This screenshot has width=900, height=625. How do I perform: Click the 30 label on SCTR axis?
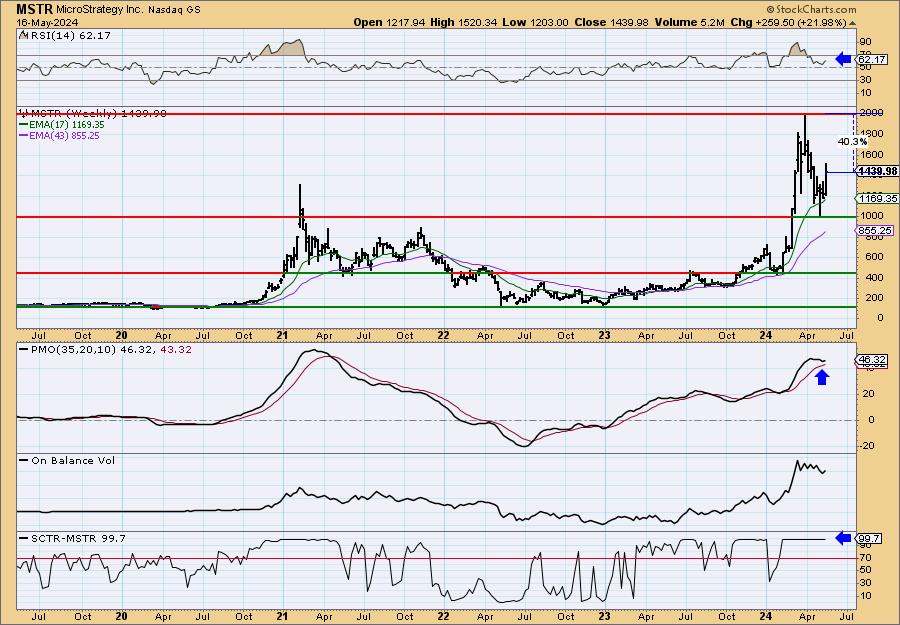click(x=865, y=583)
